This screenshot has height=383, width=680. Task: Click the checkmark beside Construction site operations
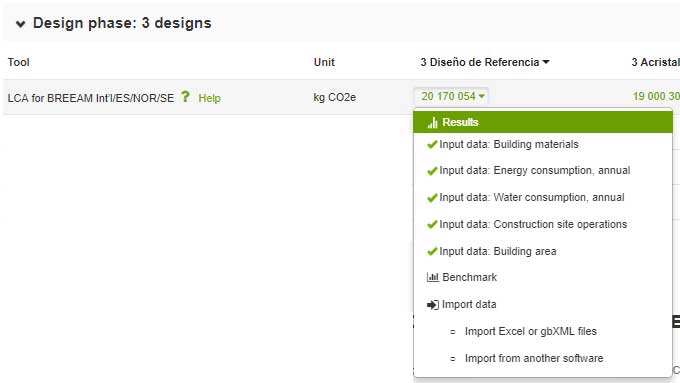coord(432,225)
